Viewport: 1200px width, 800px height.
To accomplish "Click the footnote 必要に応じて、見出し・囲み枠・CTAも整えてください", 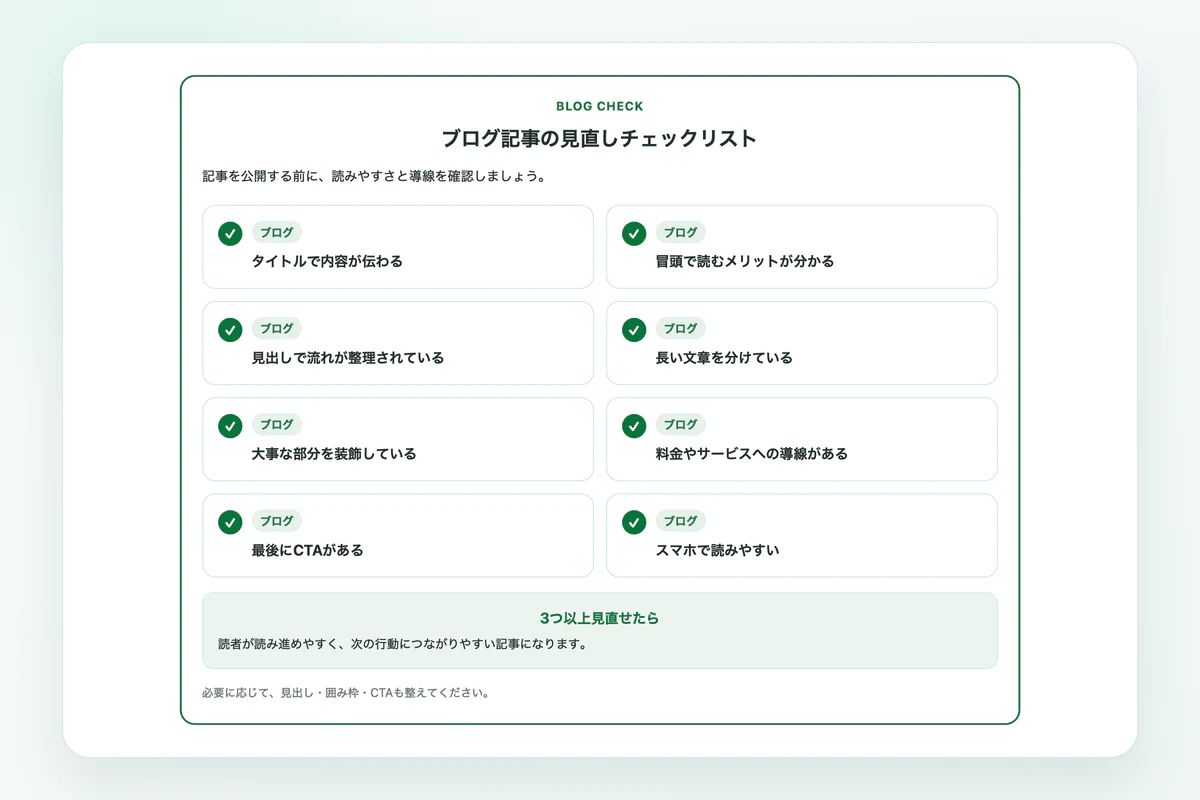I will [346, 693].
